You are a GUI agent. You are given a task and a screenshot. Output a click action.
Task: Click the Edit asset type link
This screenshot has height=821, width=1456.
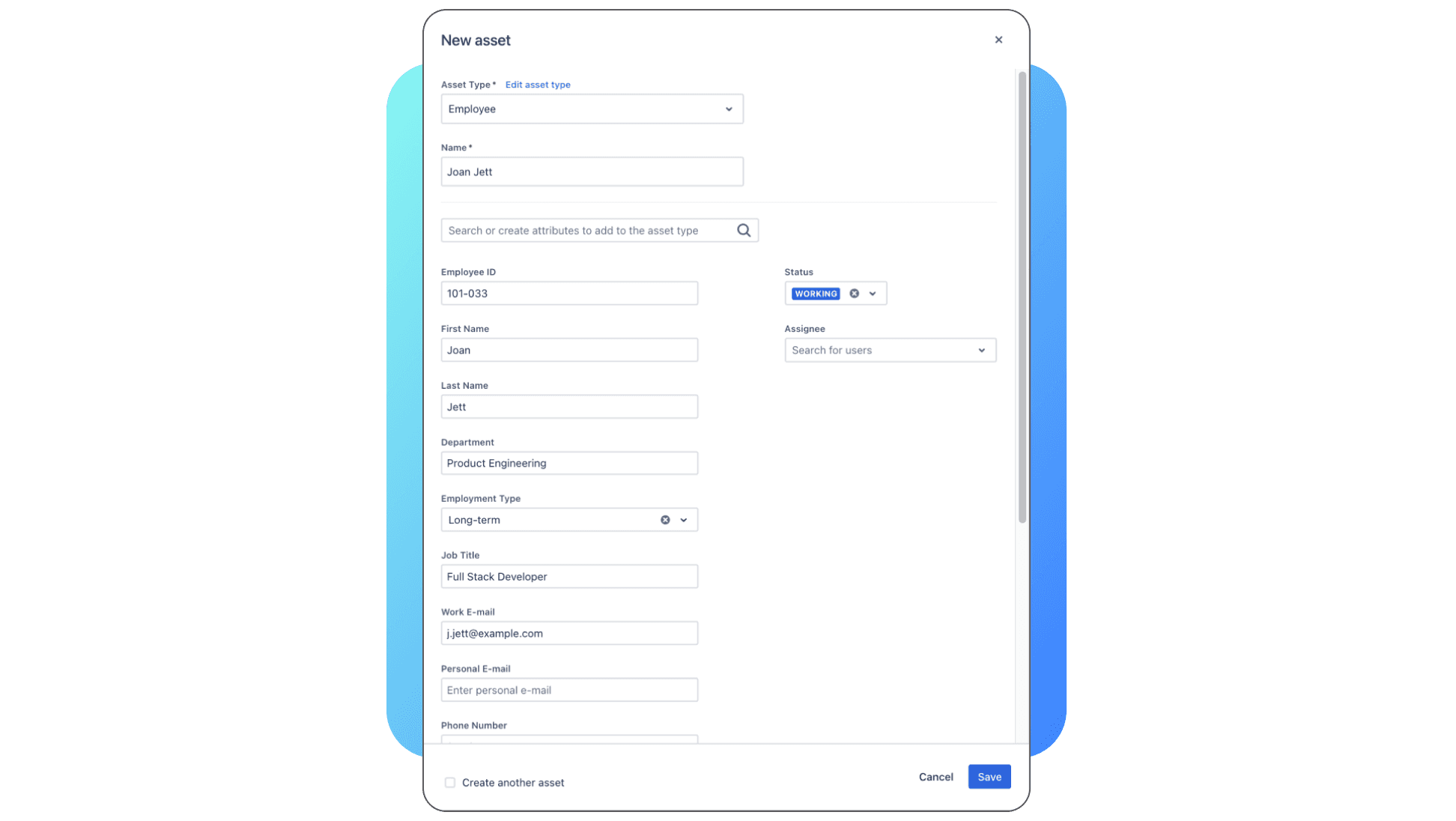[537, 84]
